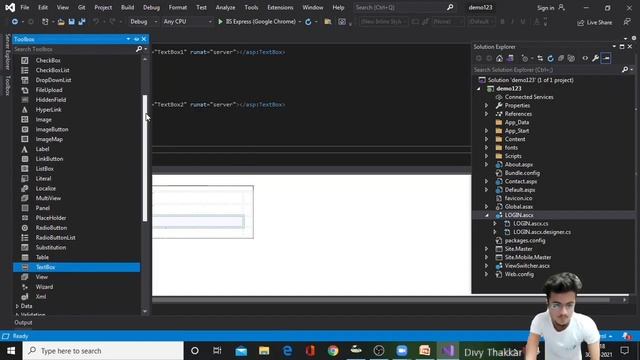Expand the References node

[486, 114]
